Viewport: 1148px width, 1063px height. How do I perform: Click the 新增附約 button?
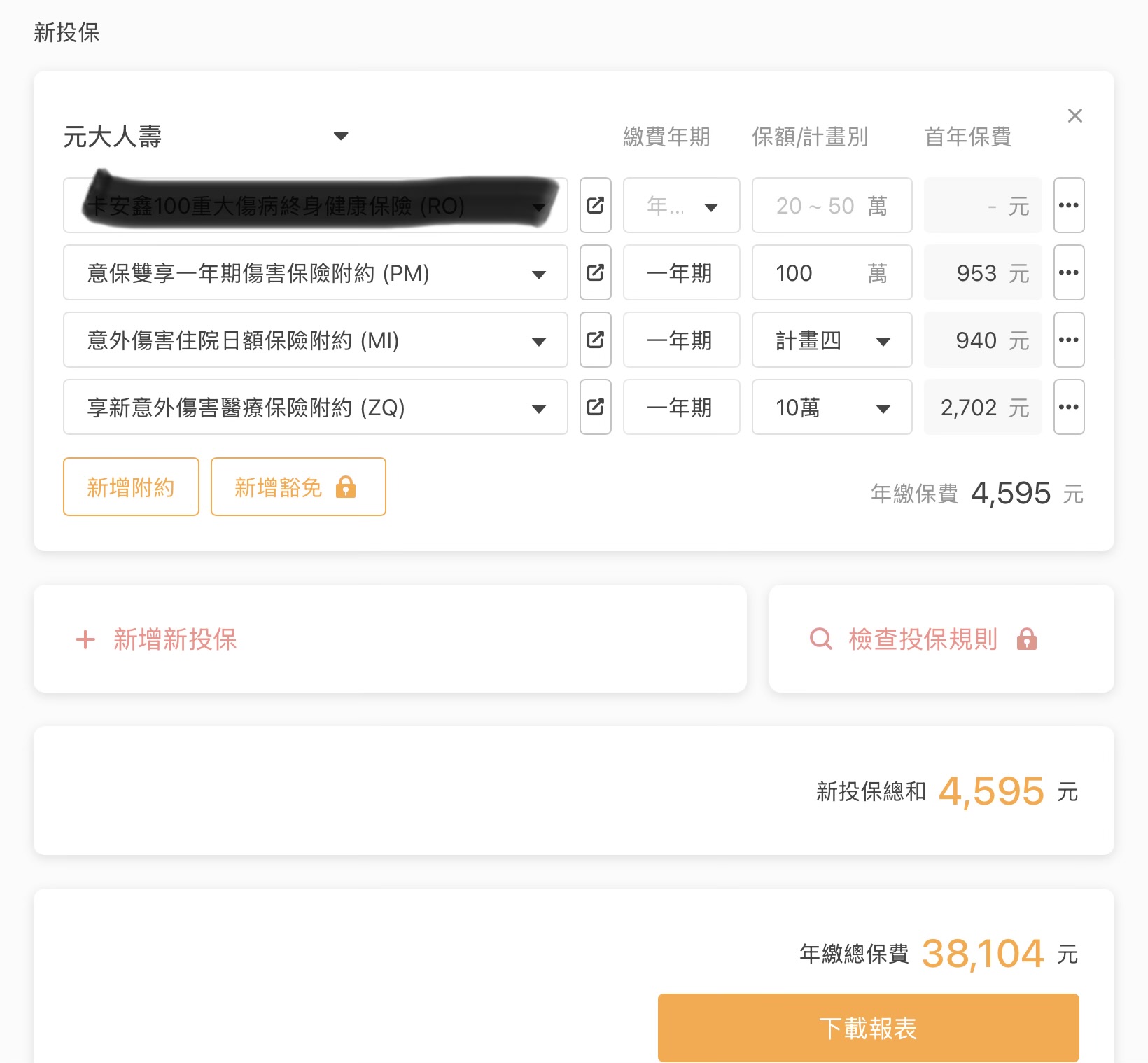131,487
